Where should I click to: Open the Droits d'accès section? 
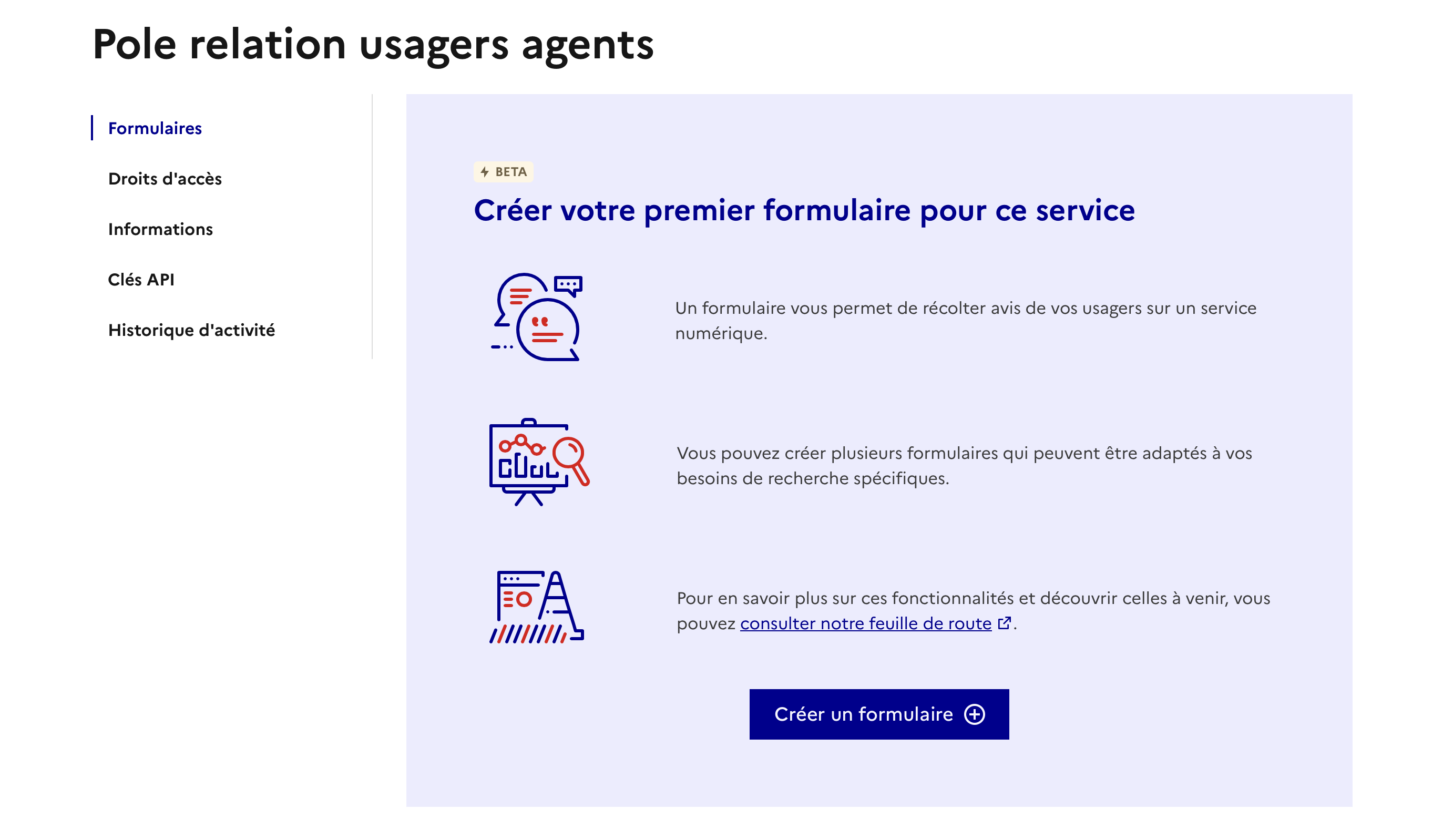(165, 179)
